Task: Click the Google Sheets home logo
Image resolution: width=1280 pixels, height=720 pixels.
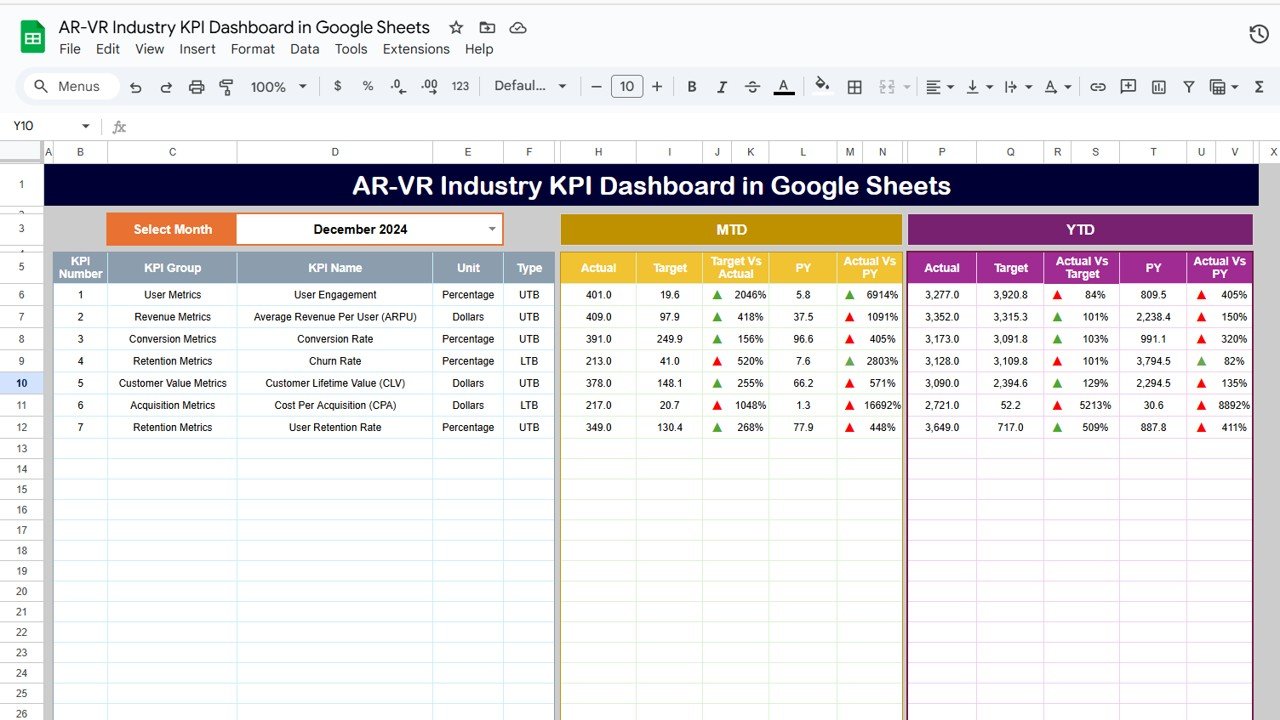Action: click(33, 38)
